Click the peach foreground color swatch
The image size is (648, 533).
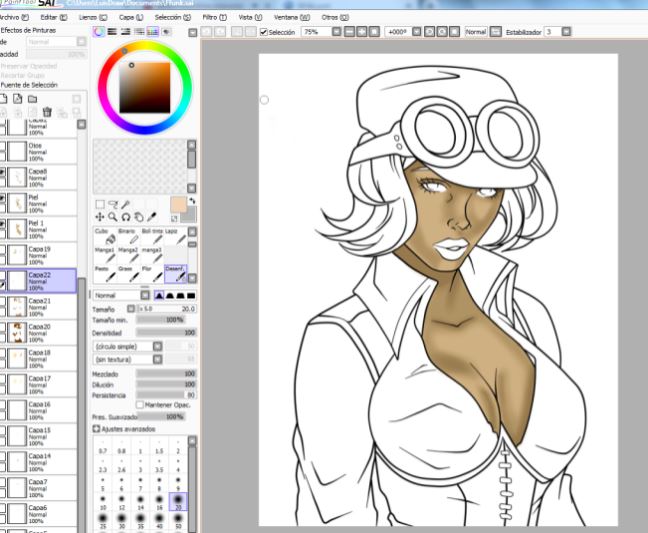tap(178, 204)
